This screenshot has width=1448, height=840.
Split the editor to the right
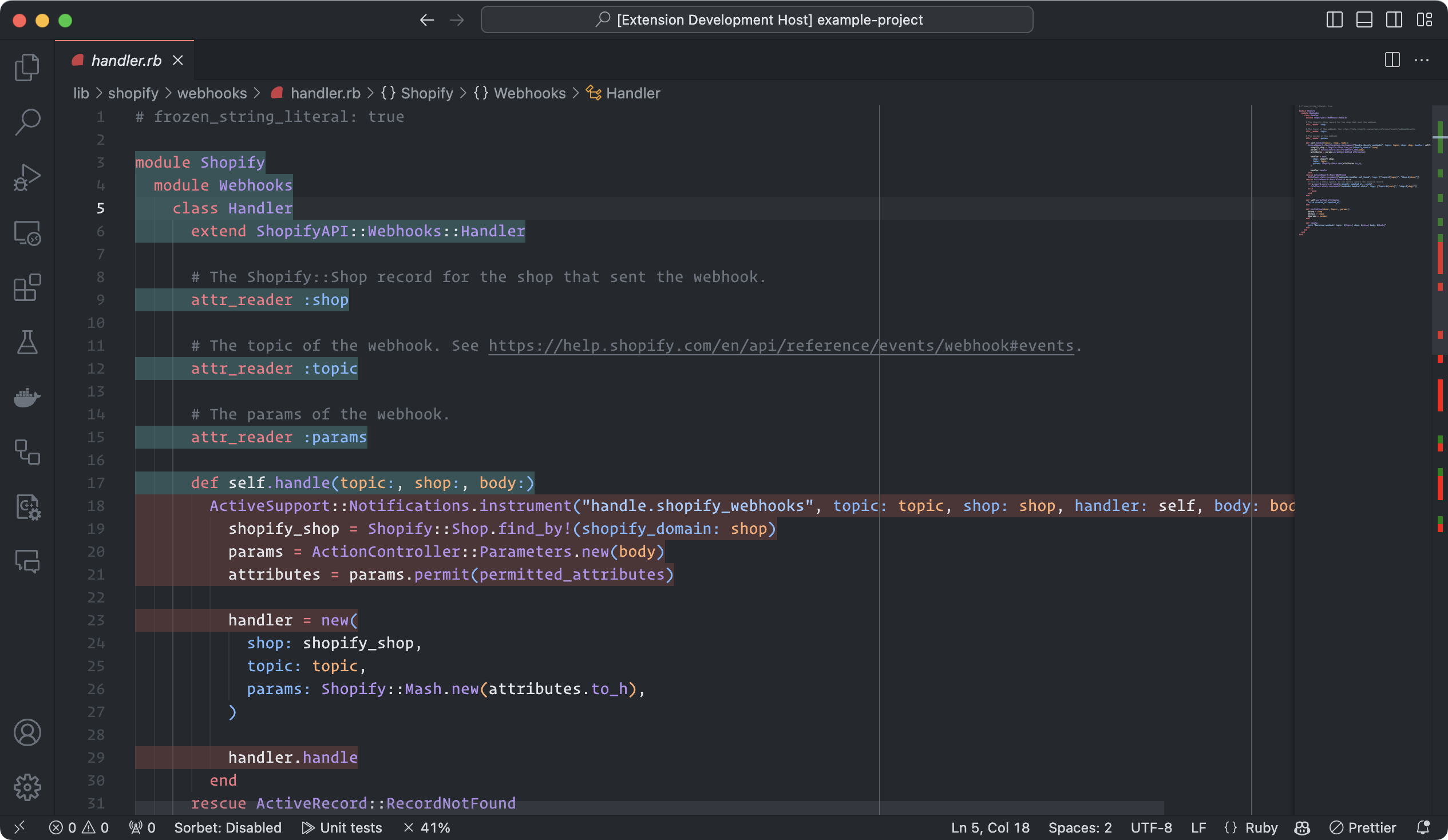(x=1392, y=60)
